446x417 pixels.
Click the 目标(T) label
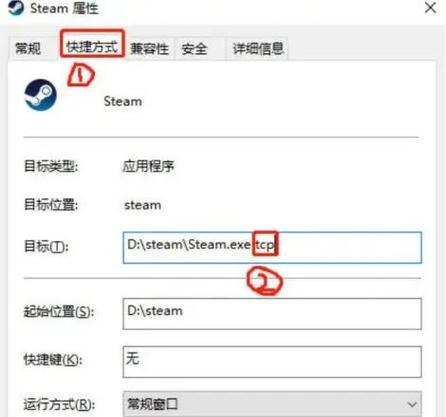[x=46, y=247]
